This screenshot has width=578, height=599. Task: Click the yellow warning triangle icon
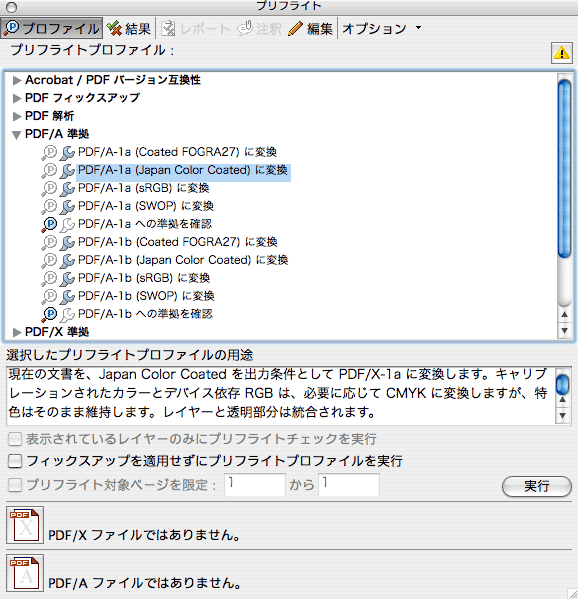pyautogui.click(x=562, y=53)
